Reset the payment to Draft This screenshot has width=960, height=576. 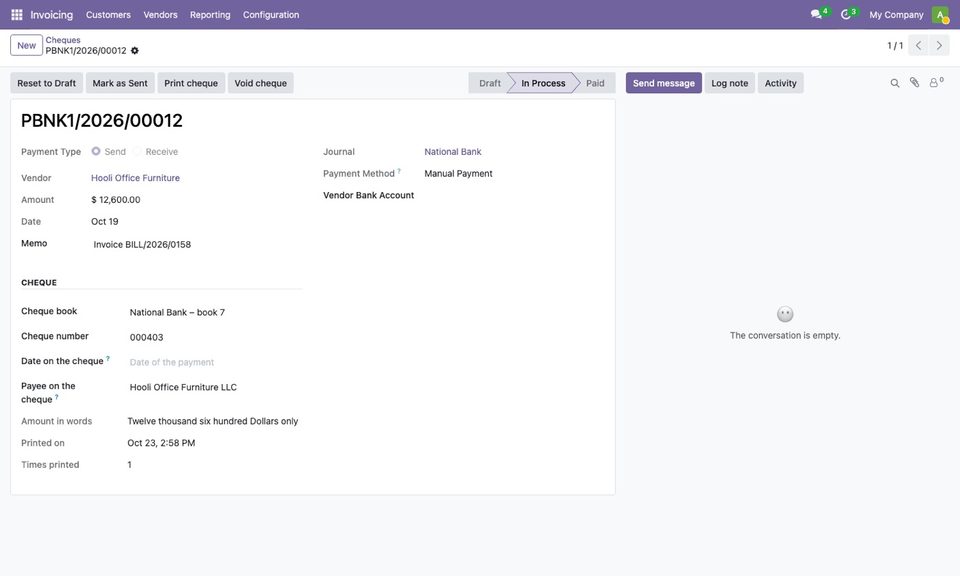coord(47,83)
